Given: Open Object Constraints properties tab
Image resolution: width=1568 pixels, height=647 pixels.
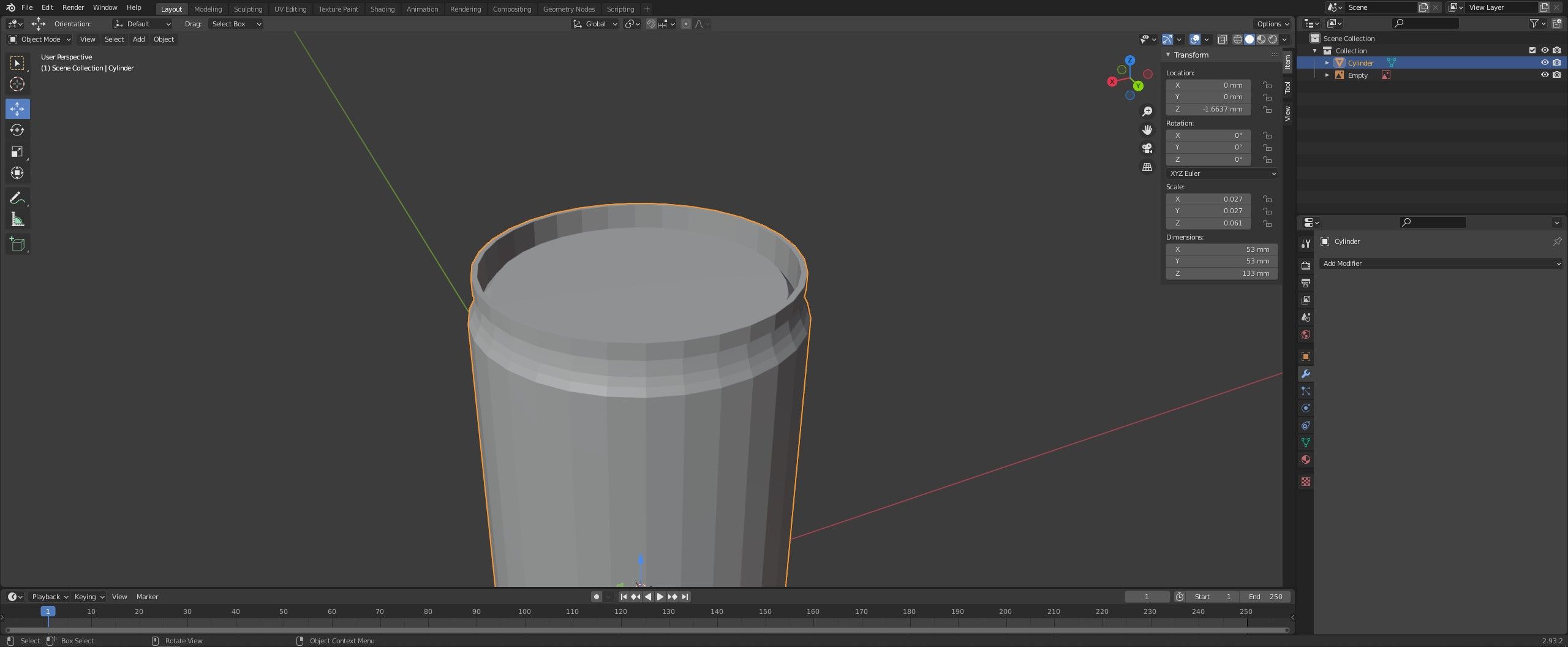Looking at the screenshot, I should coord(1306,425).
